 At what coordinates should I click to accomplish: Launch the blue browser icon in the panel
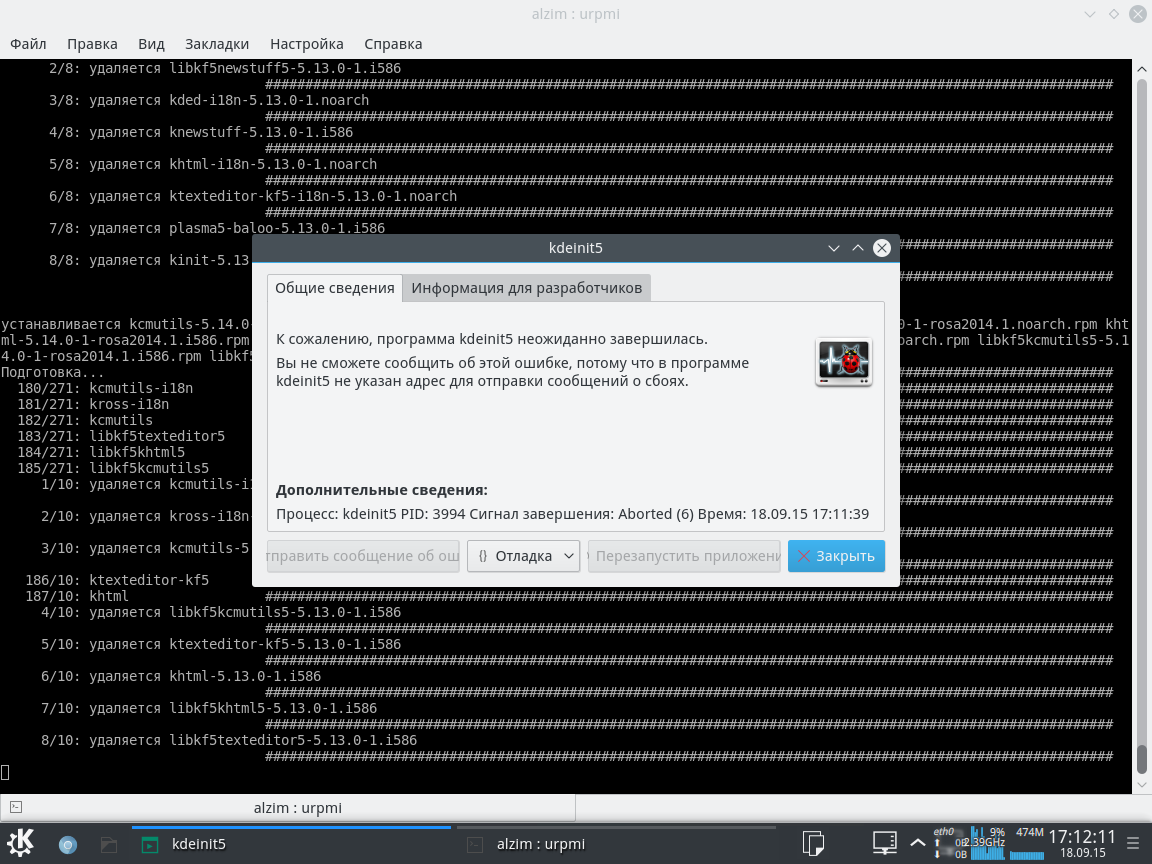coord(68,845)
